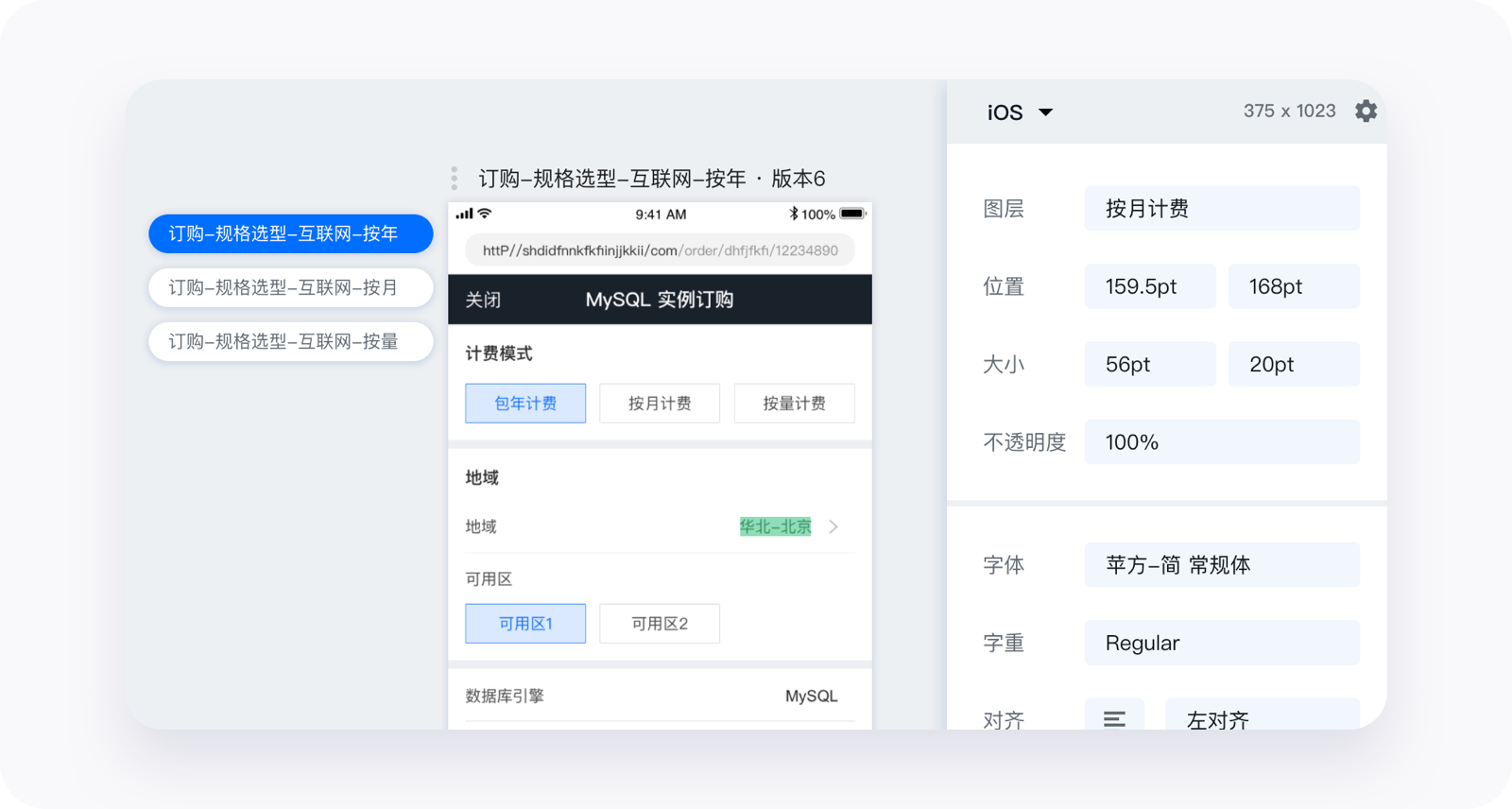Click the position Y field 168pt

point(1294,286)
